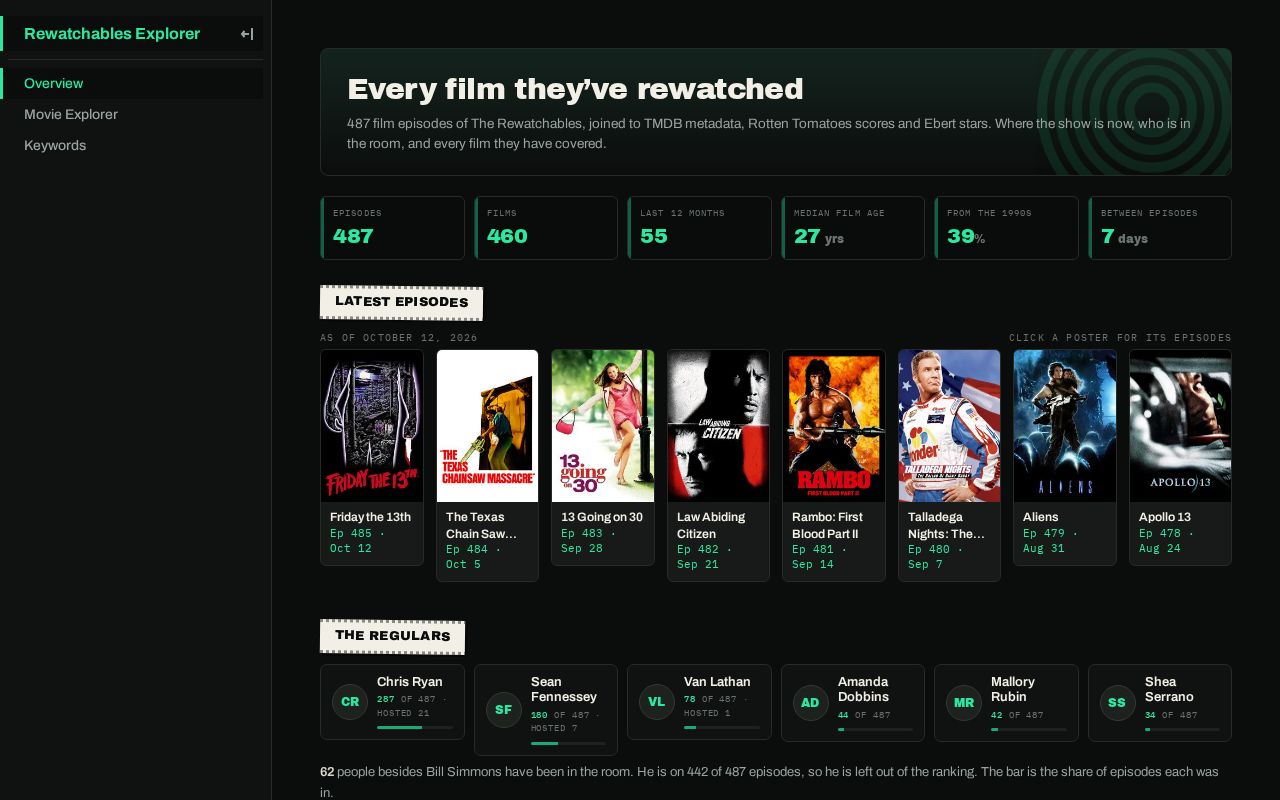1280x800 pixels.
Task: Click the AD avatar for Amanda Dobbins
Action: (x=810, y=702)
